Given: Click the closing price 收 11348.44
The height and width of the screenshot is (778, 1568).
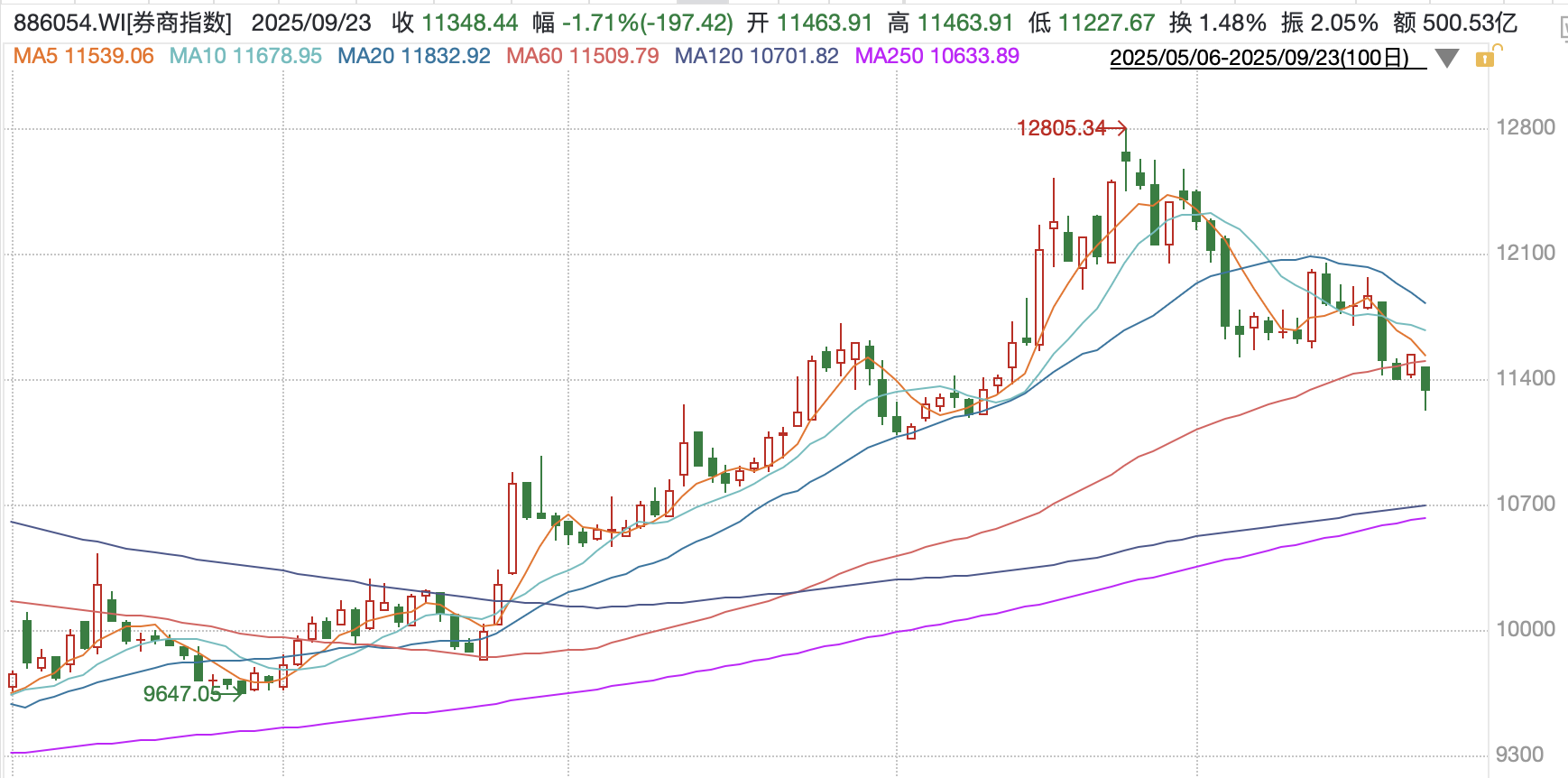Looking at the screenshot, I should [x=455, y=23].
